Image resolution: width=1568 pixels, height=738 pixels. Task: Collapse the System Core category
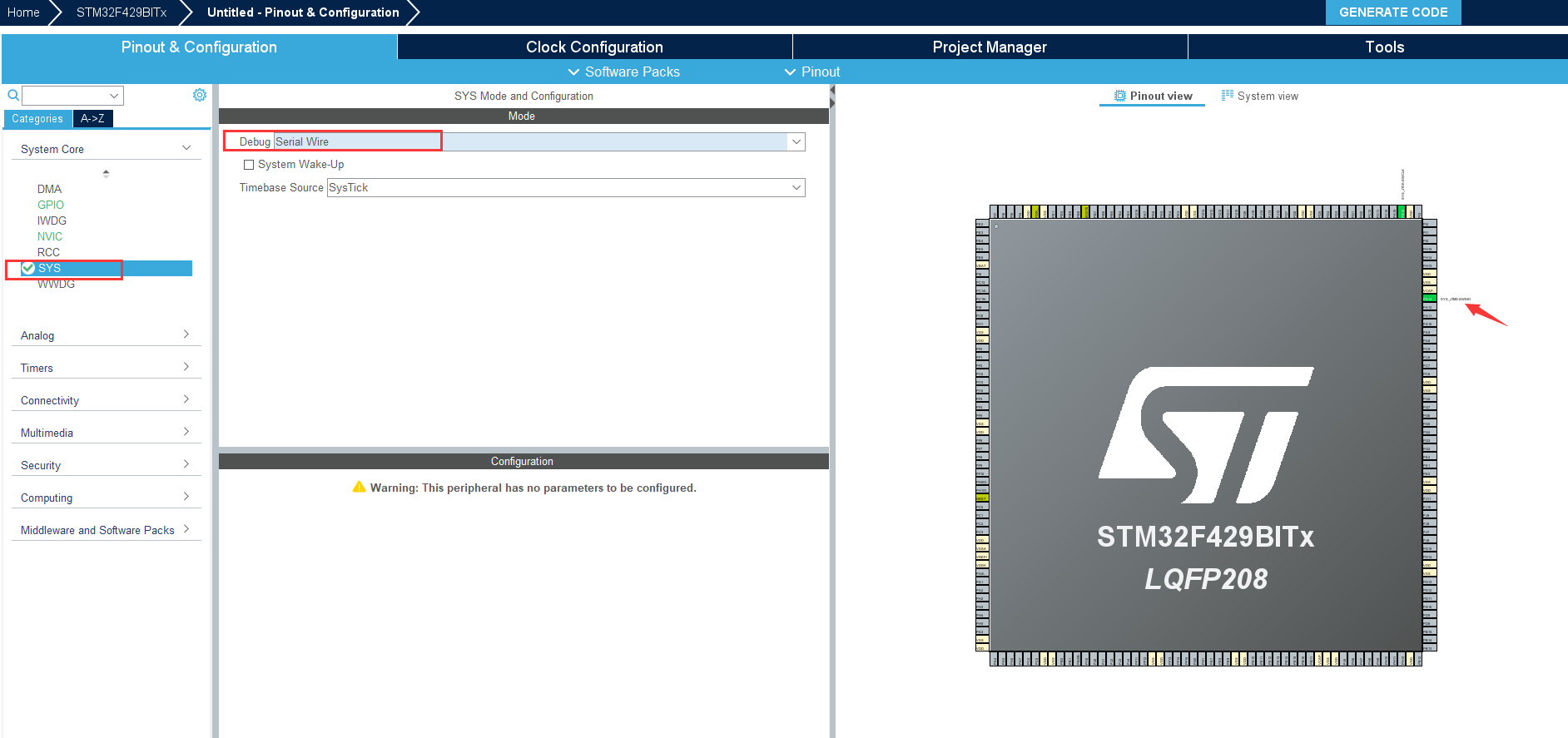tap(107, 149)
